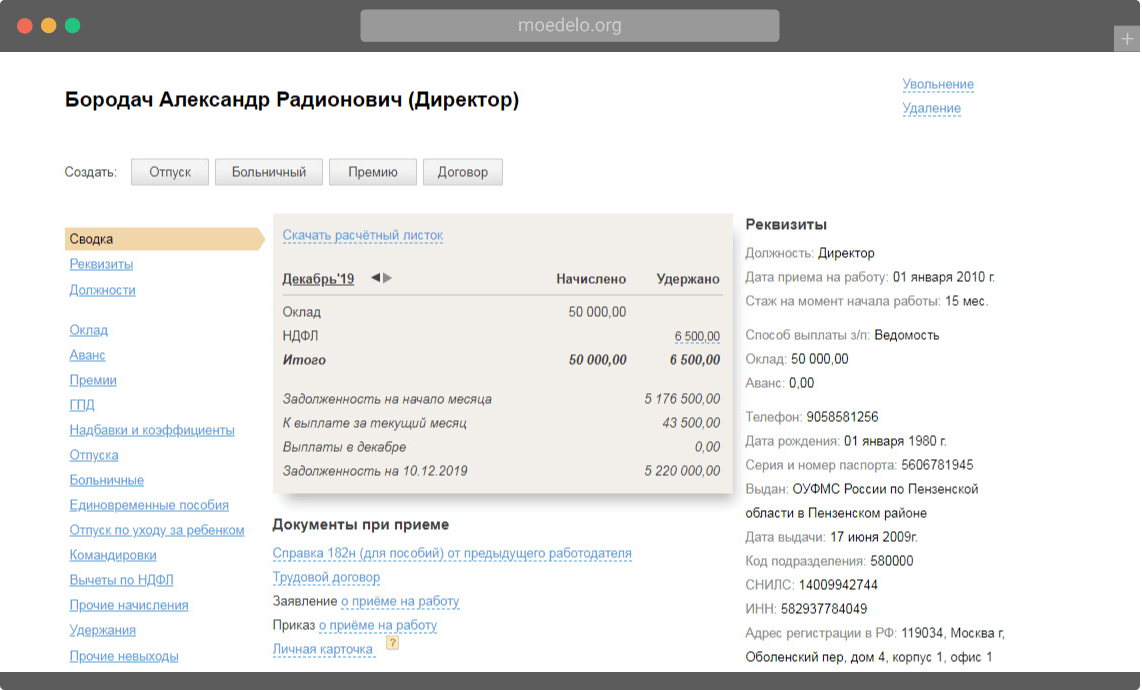Click the Премию button
The height and width of the screenshot is (690, 1142).
(x=372, y=172)
